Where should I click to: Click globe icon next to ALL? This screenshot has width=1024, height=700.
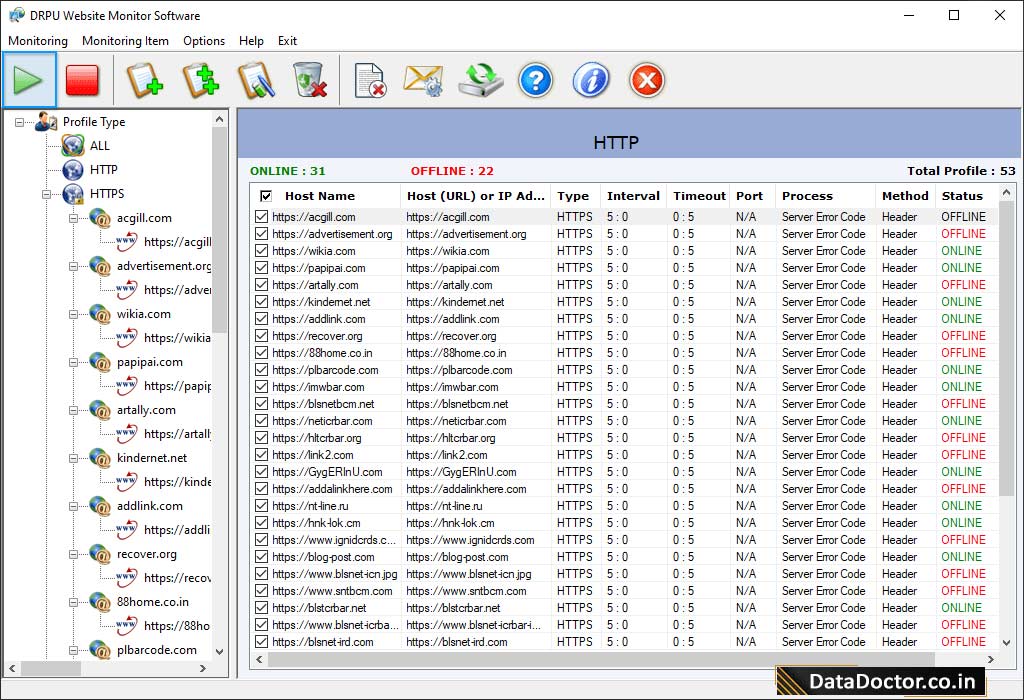[x=73, y=146]
